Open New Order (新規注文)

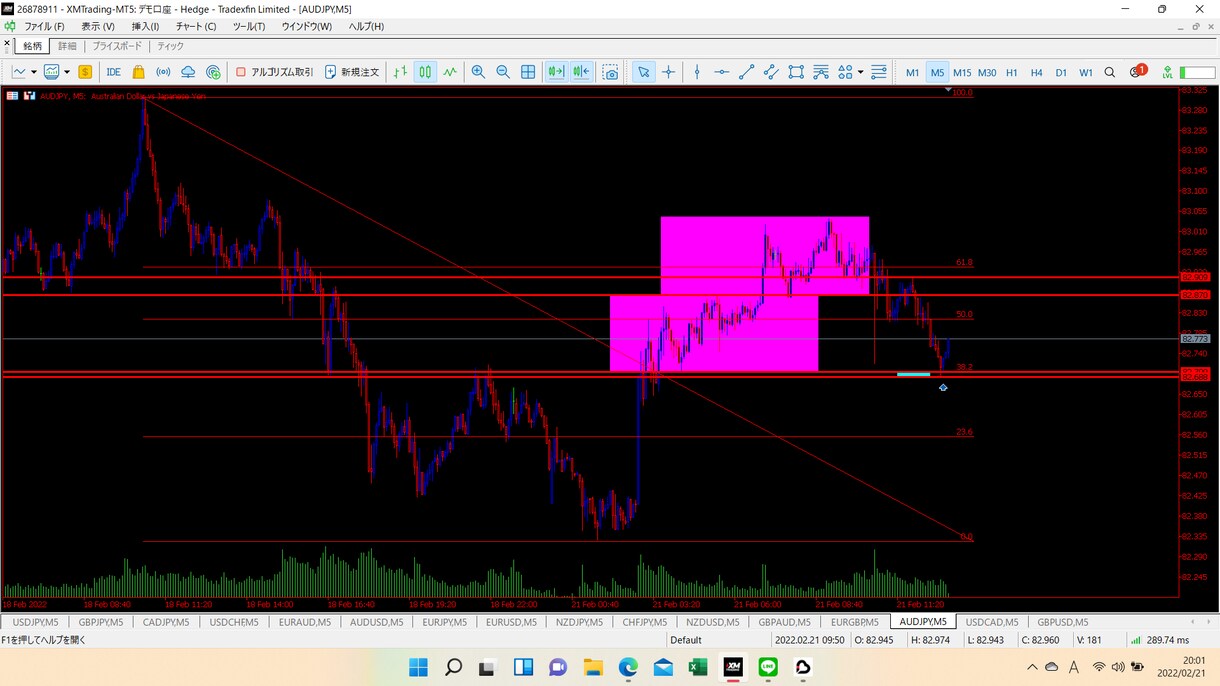point(352,72)
